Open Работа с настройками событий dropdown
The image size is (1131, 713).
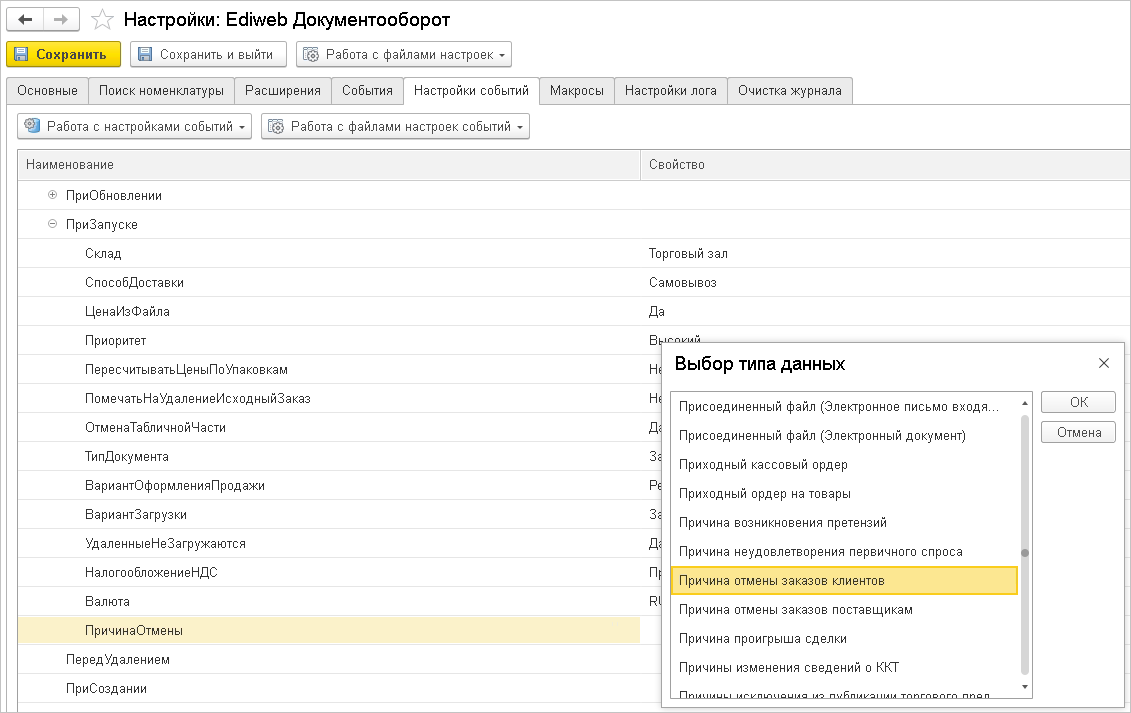[x=135, y=126]
